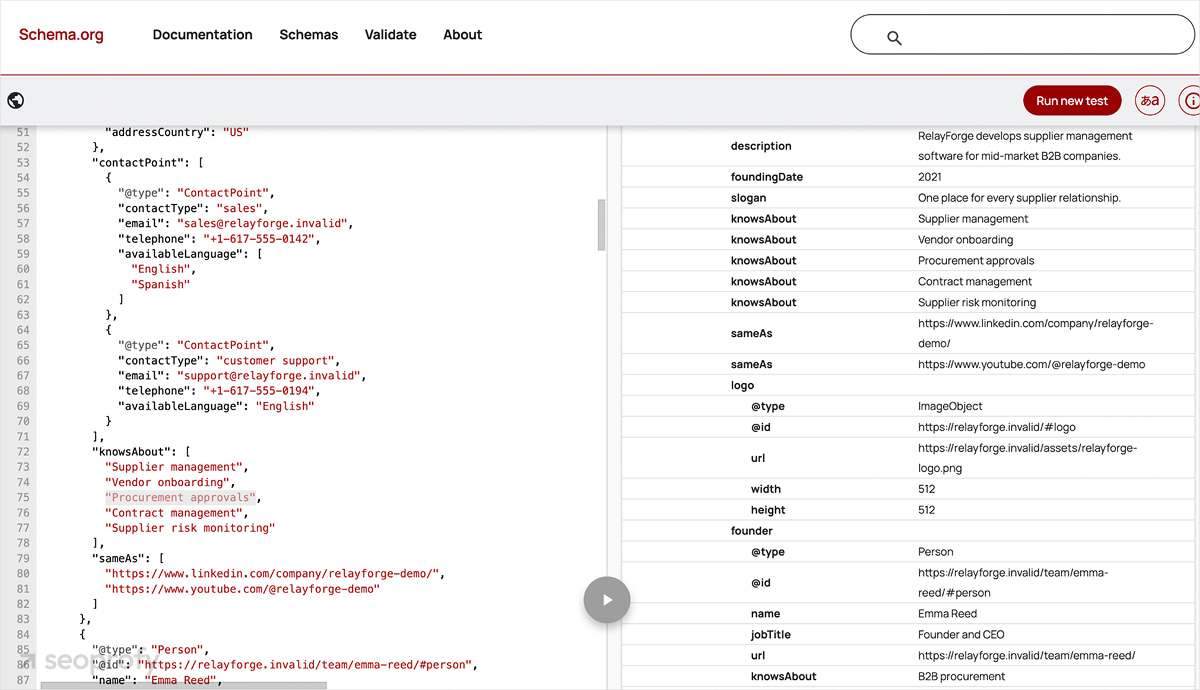Viewport: 1200px width, 690px height.
Task: Focus the search input field
Action: click(1022, 34)
